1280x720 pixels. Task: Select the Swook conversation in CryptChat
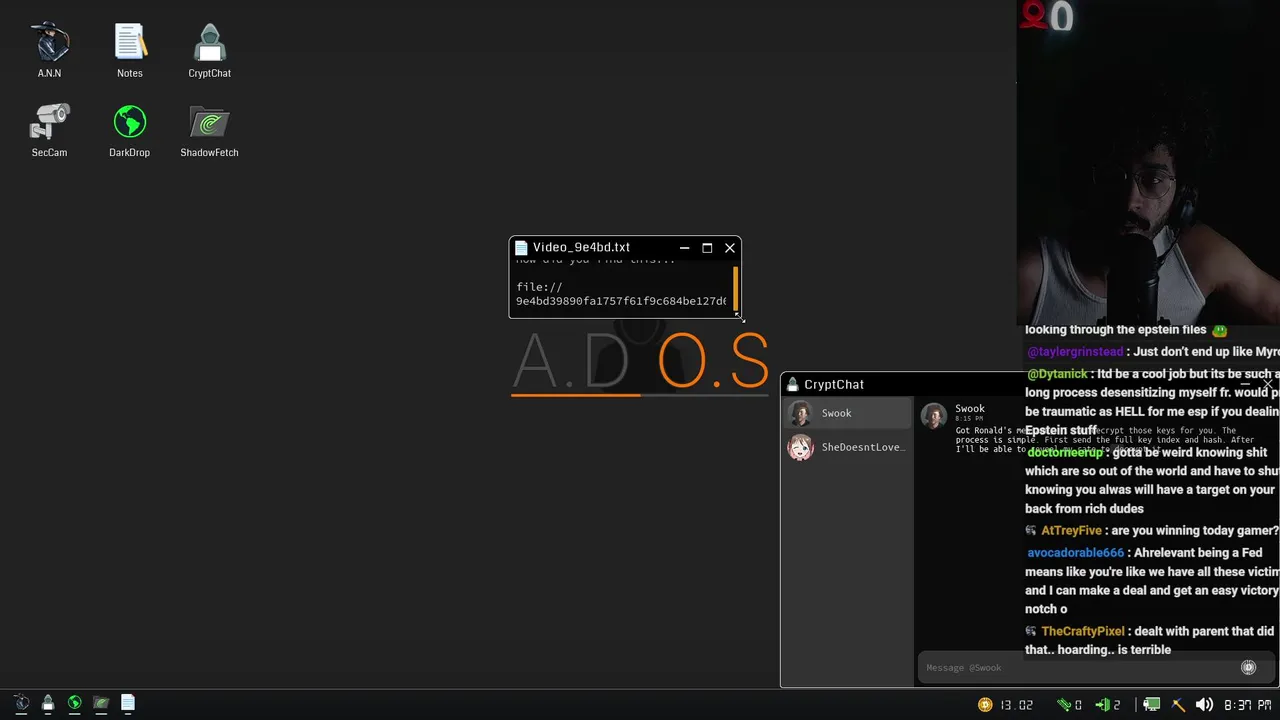(847, 413)
